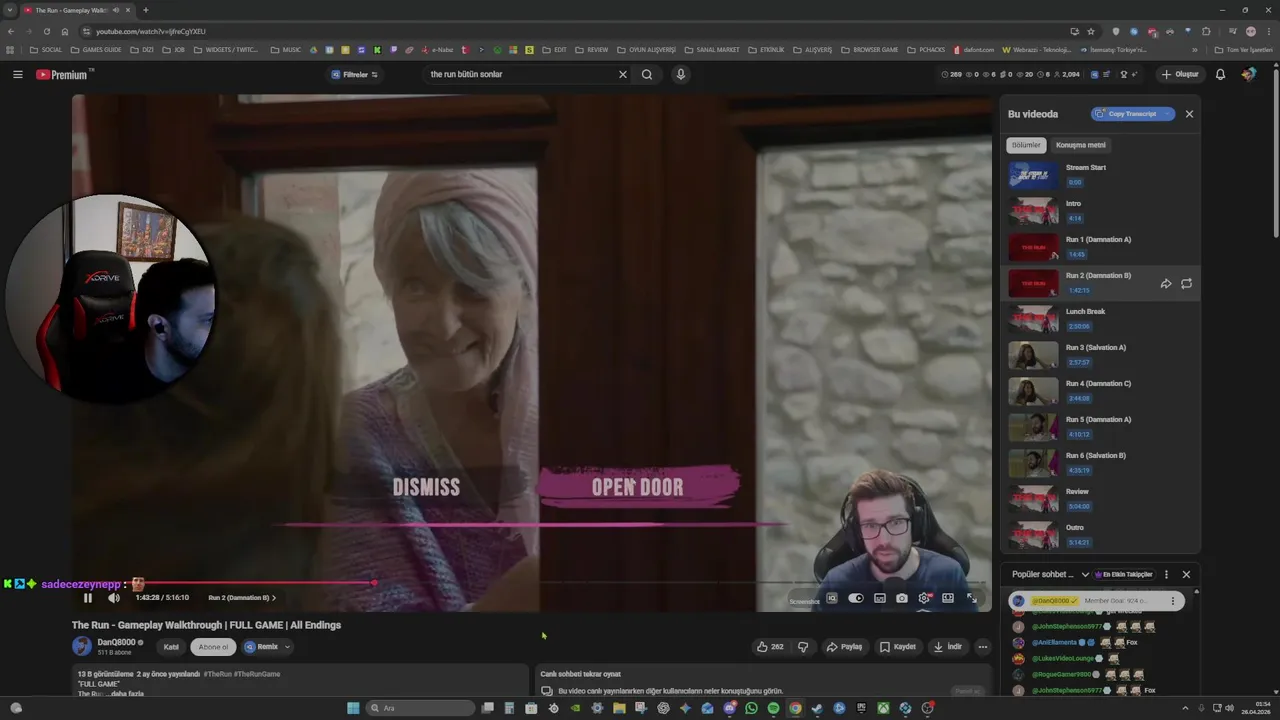
Task: Open the Filtreler filter control
Action: [355, 74]
